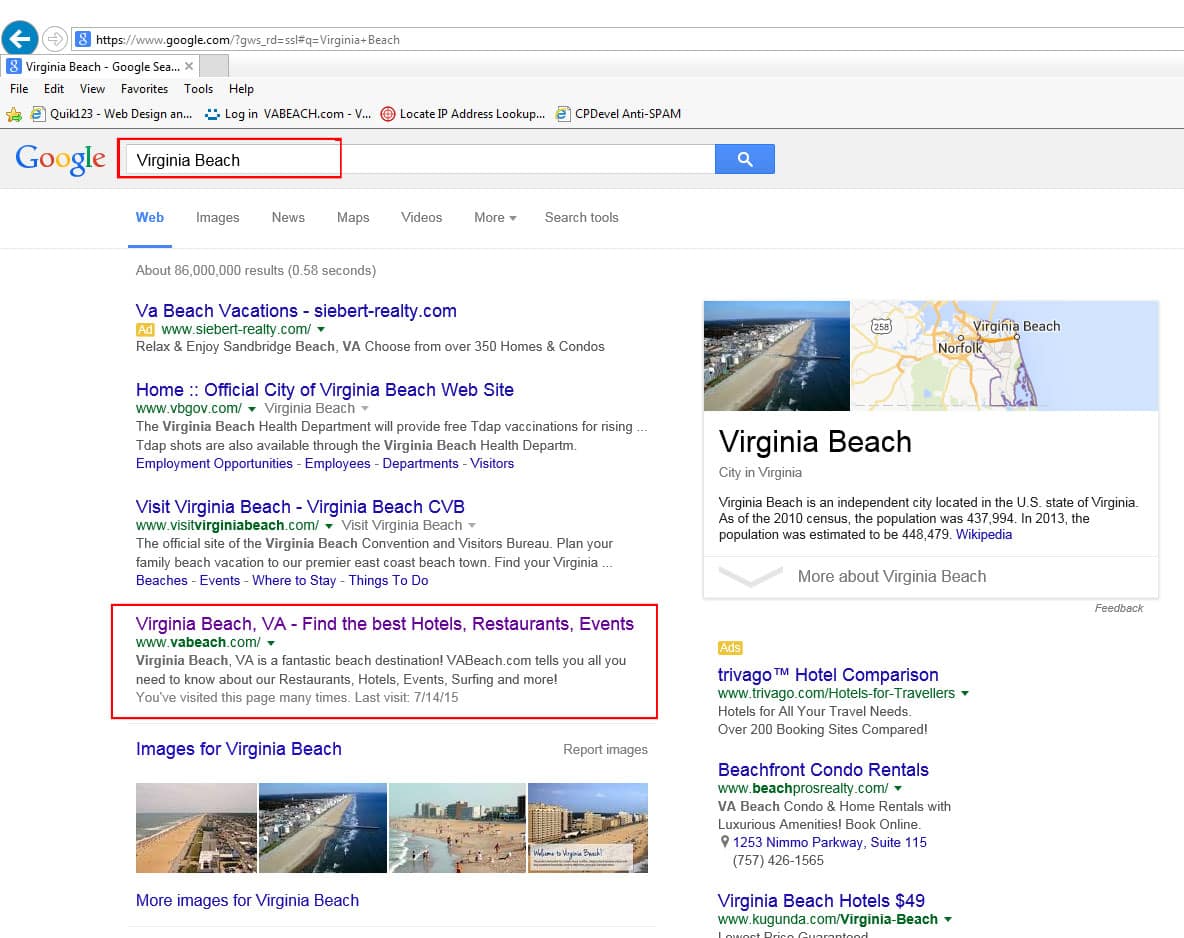Open Visit Virginia Beach CVB result

coord(300,508)
